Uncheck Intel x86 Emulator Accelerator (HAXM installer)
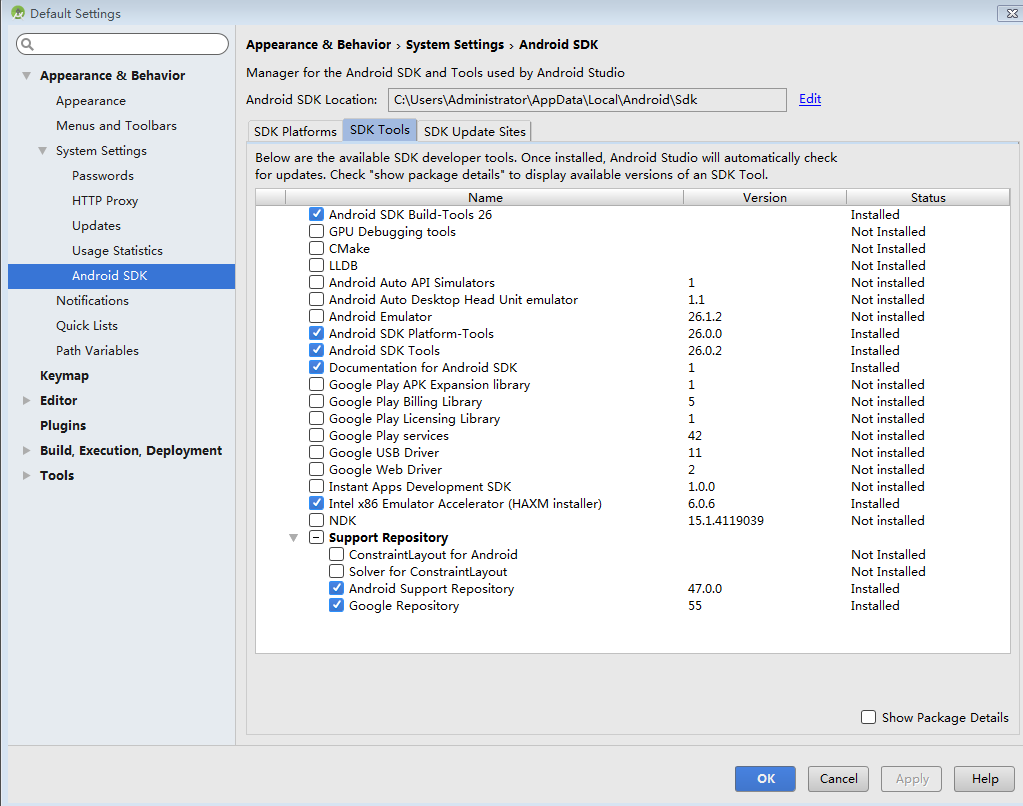1023x806 pixels. tap(316, 503)
